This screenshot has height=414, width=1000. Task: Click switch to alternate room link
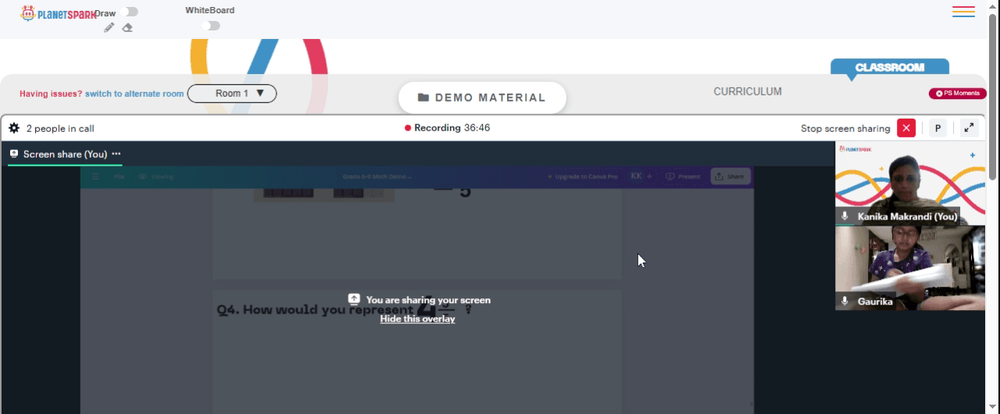135,94
